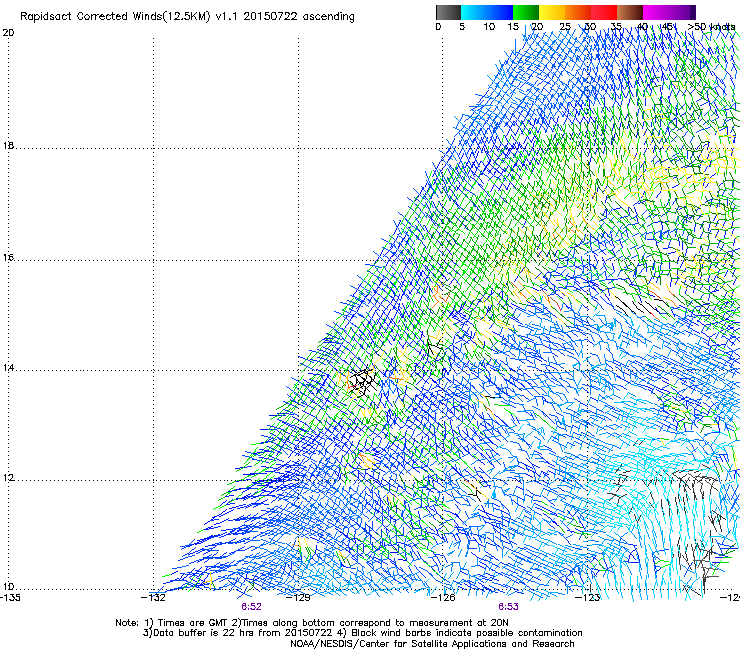Click the latitude label 20
Image resolution: width=740 pixels, height=650 pixels.
pos(8,33)
